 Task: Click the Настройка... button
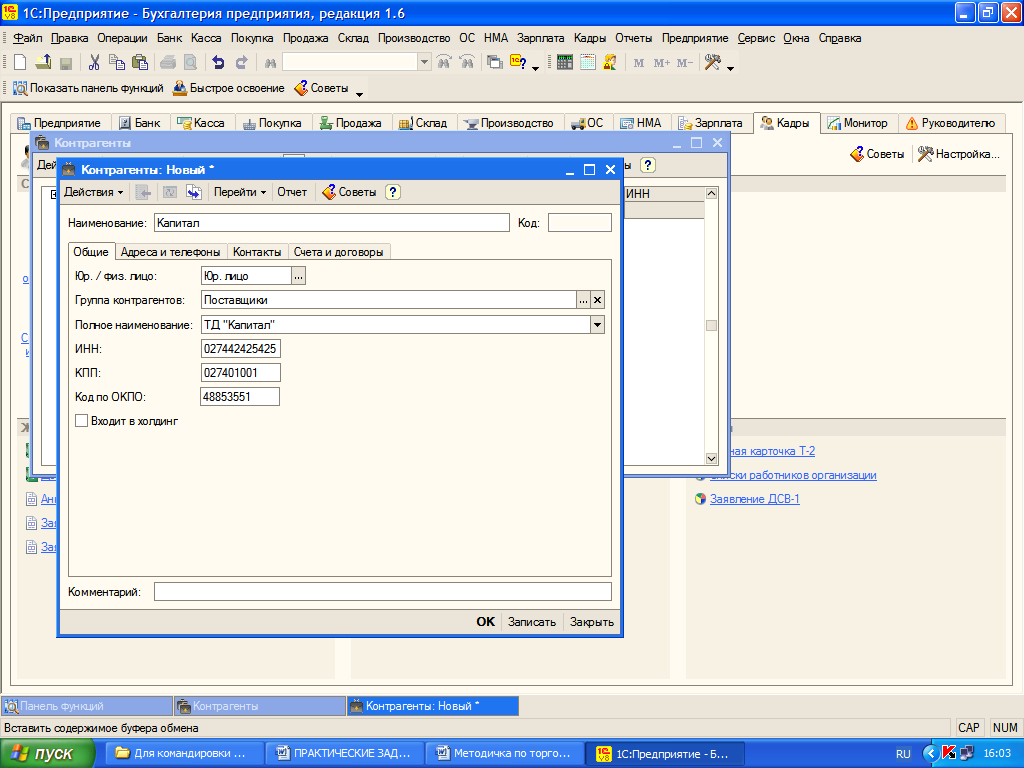(959, 154)
